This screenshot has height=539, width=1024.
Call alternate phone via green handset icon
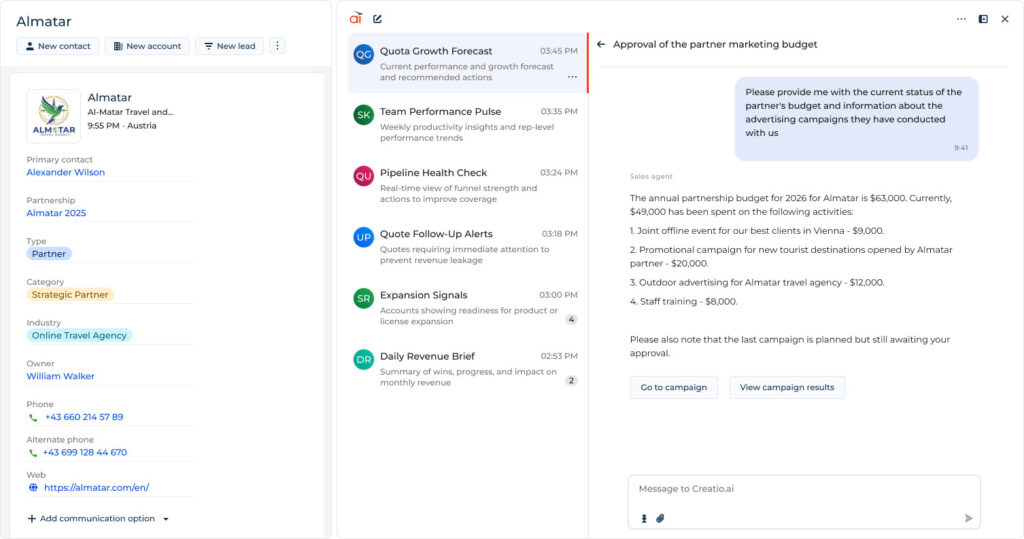pyautogui.click(x=33, y=453)
